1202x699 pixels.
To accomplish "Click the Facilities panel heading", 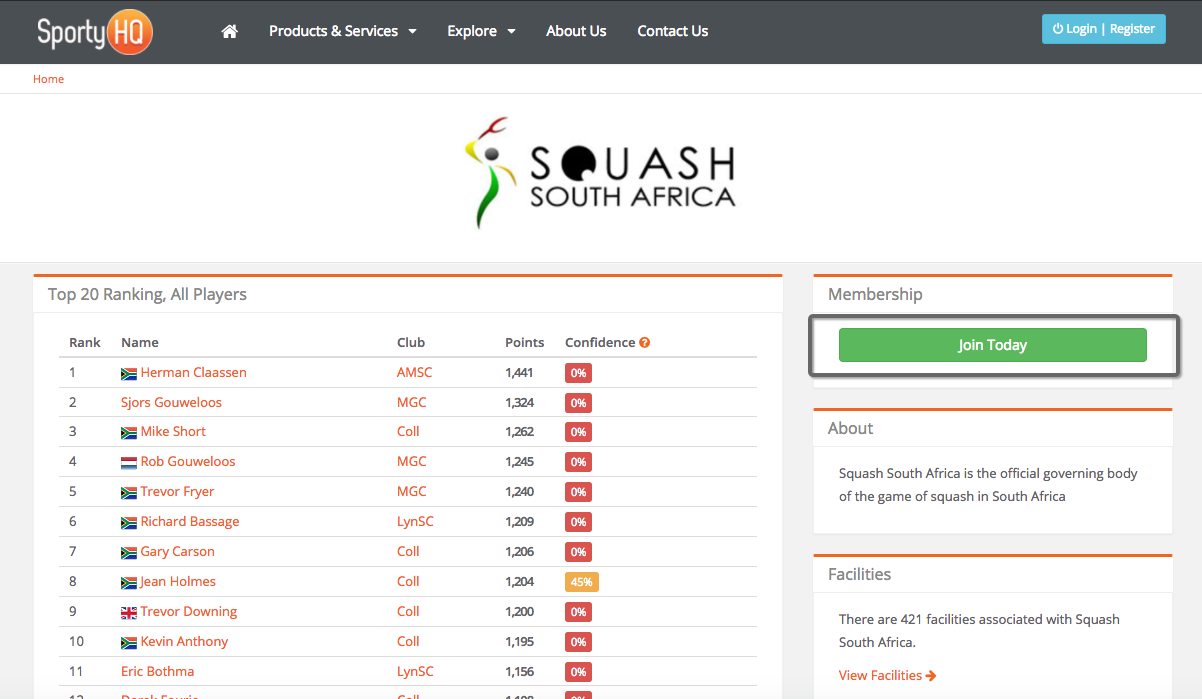I will pyautogui.click(x=859, y=574).
